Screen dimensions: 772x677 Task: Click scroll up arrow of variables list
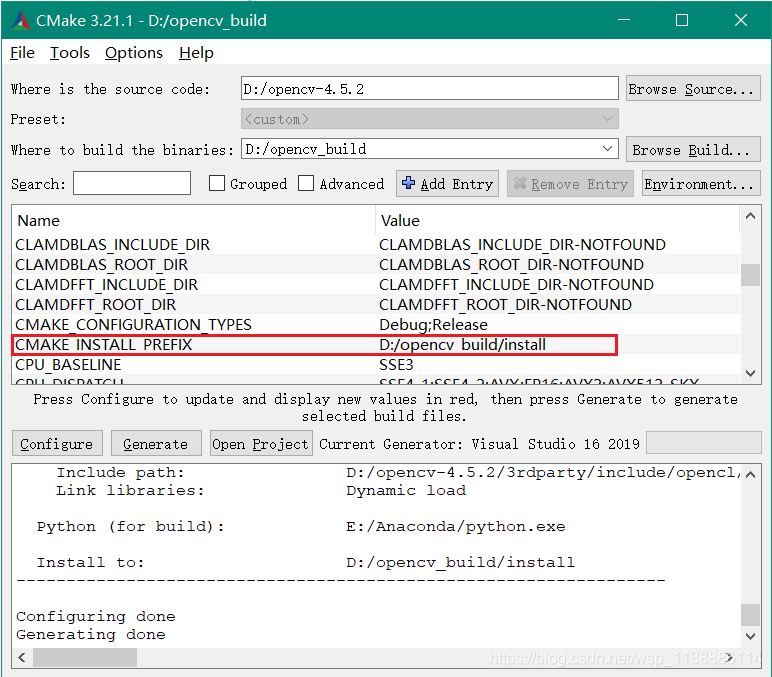pyautogui.click(x=750, y=216)
